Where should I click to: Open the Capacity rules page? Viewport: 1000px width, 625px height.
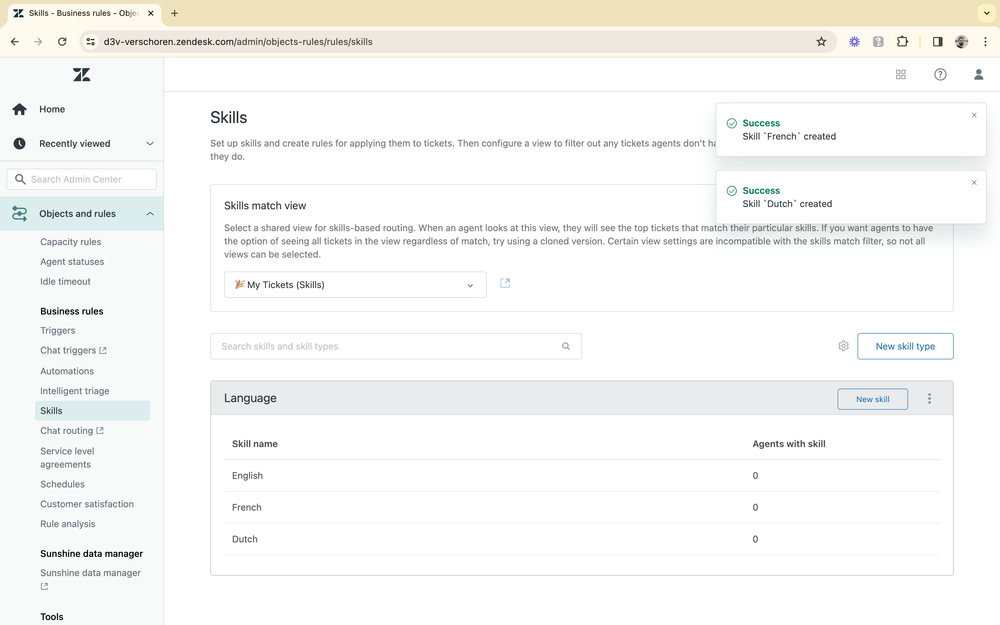point(70,241)
